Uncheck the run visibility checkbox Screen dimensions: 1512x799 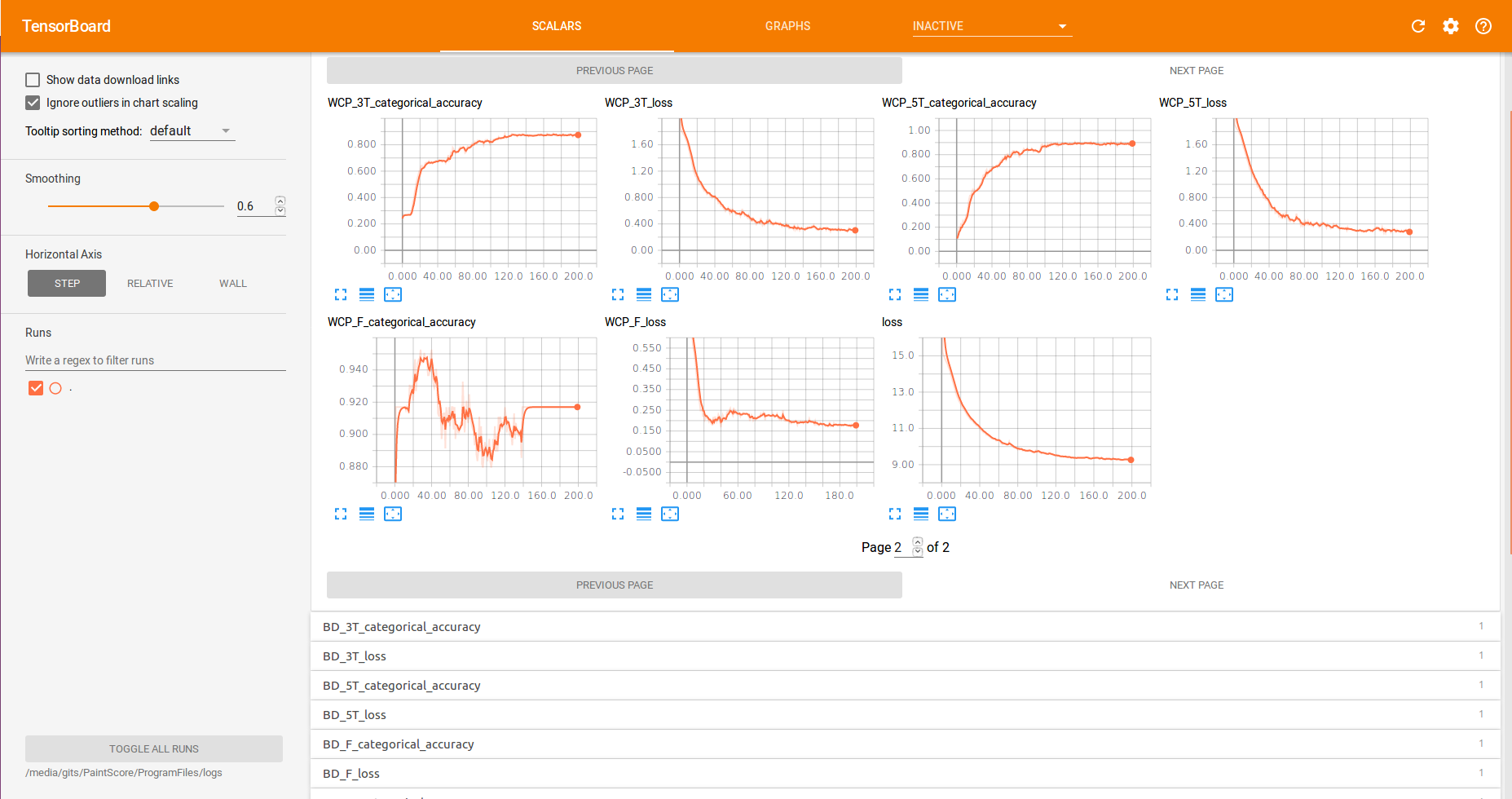(36, 388)
